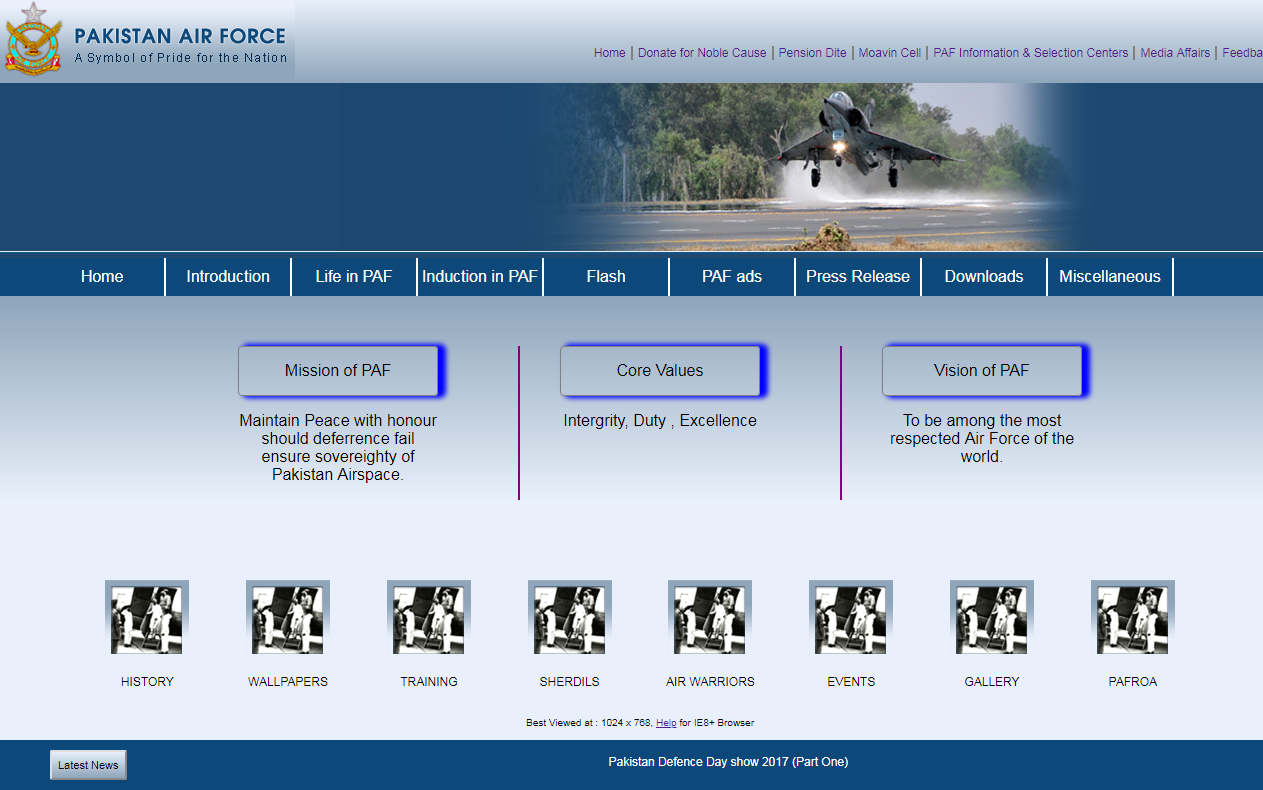Click the Pakistan Air Force emblem logo
The image size is (1263, 790).
click(x=33, y=39)
